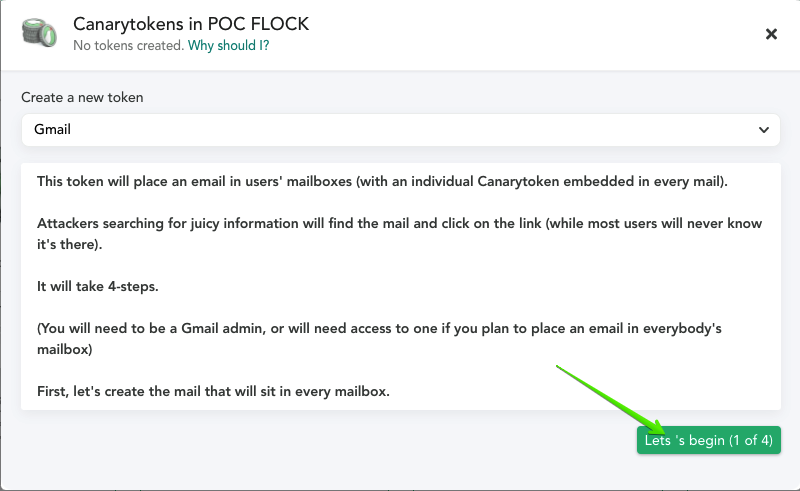The width and height of the screenshot is (800, 491).
Task: Expand the token selector using the chevron arrow
Action: [x=763, y=130]
